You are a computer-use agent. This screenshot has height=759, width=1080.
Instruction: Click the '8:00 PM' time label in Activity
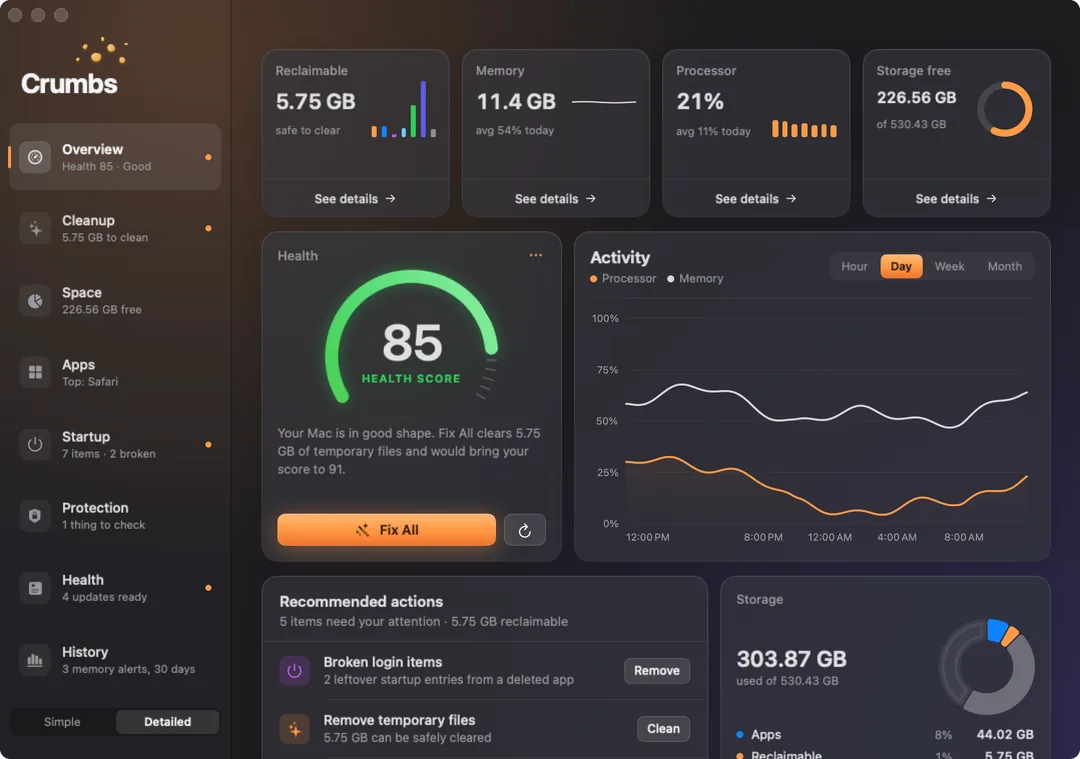pos(763,537)
